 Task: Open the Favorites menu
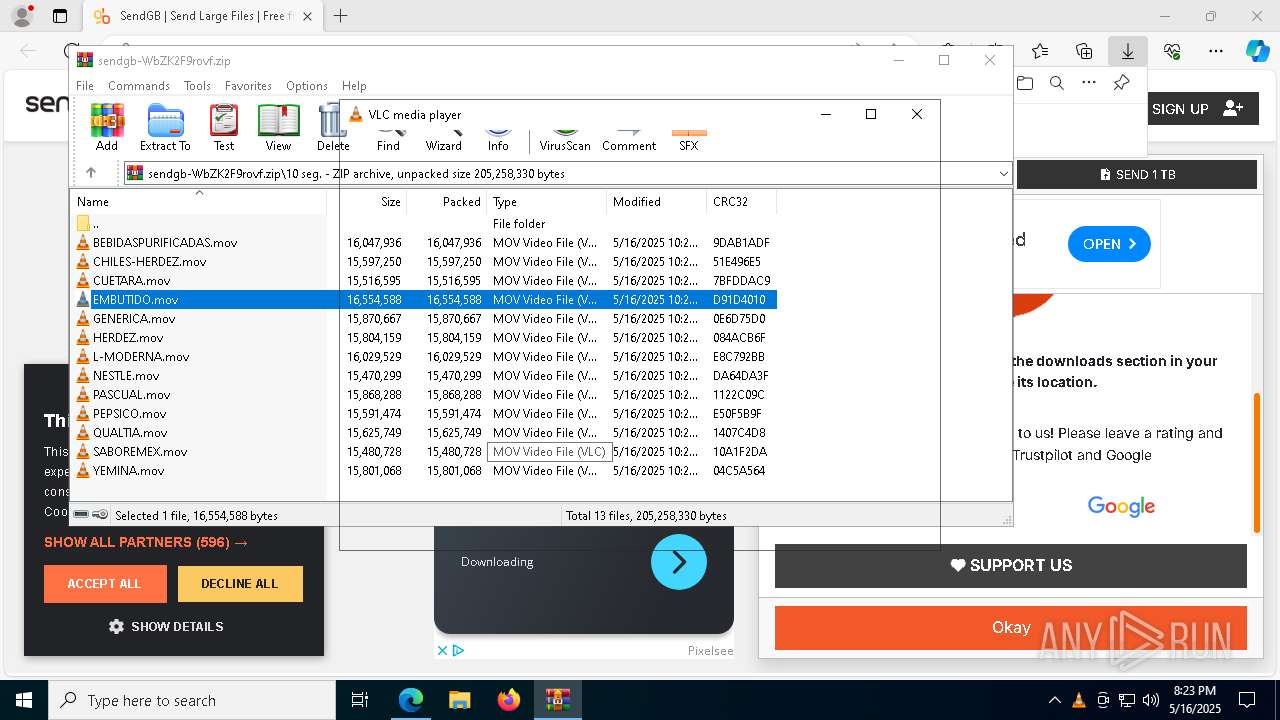coord(248,86)
